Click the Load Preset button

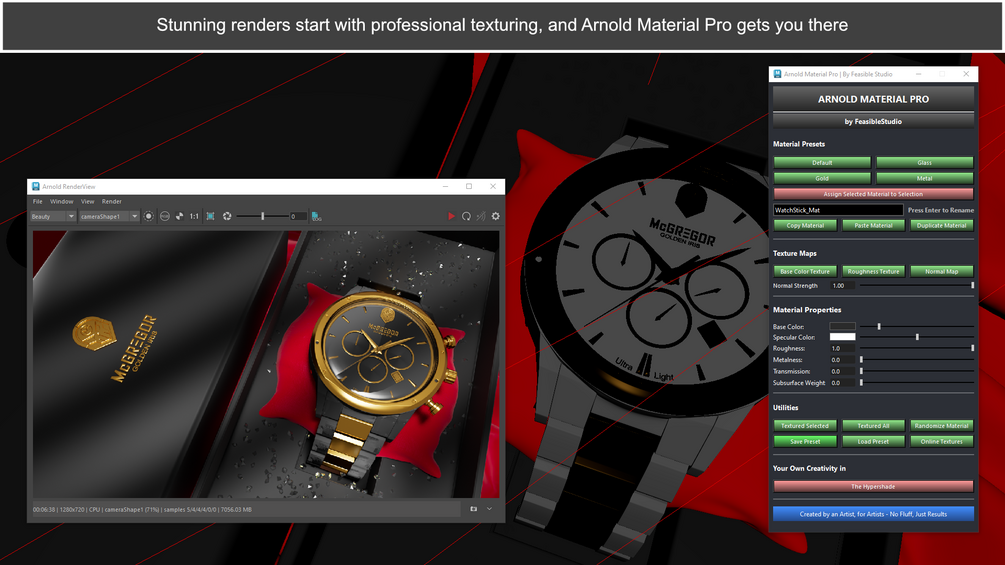point(873,441)
